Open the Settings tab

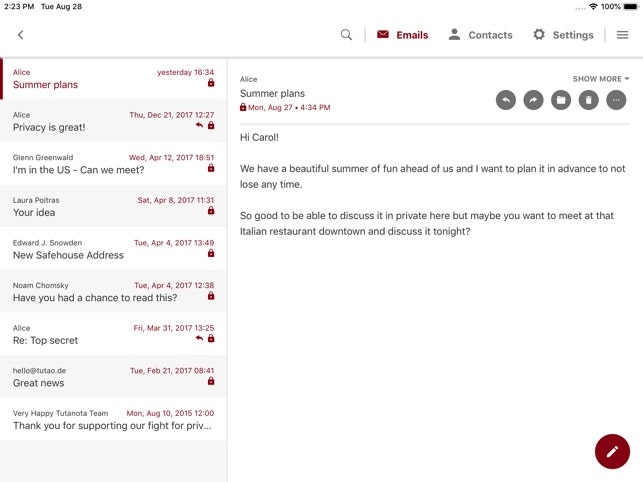(563, 35)
